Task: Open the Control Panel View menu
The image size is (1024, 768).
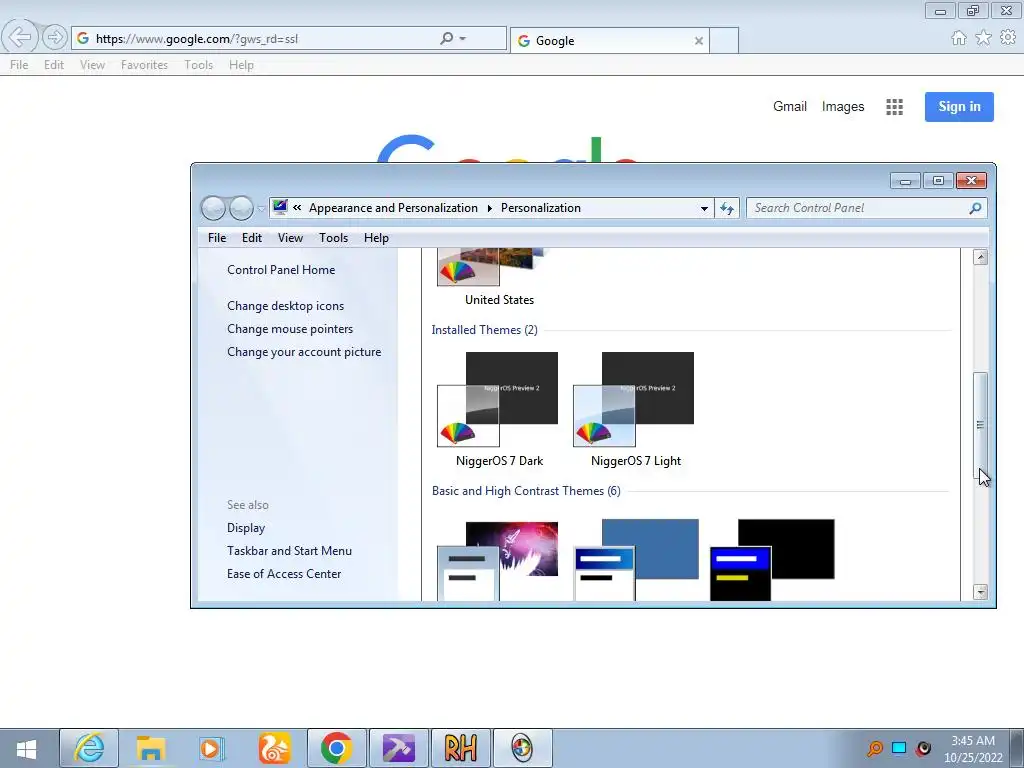Action: point(290,238)
